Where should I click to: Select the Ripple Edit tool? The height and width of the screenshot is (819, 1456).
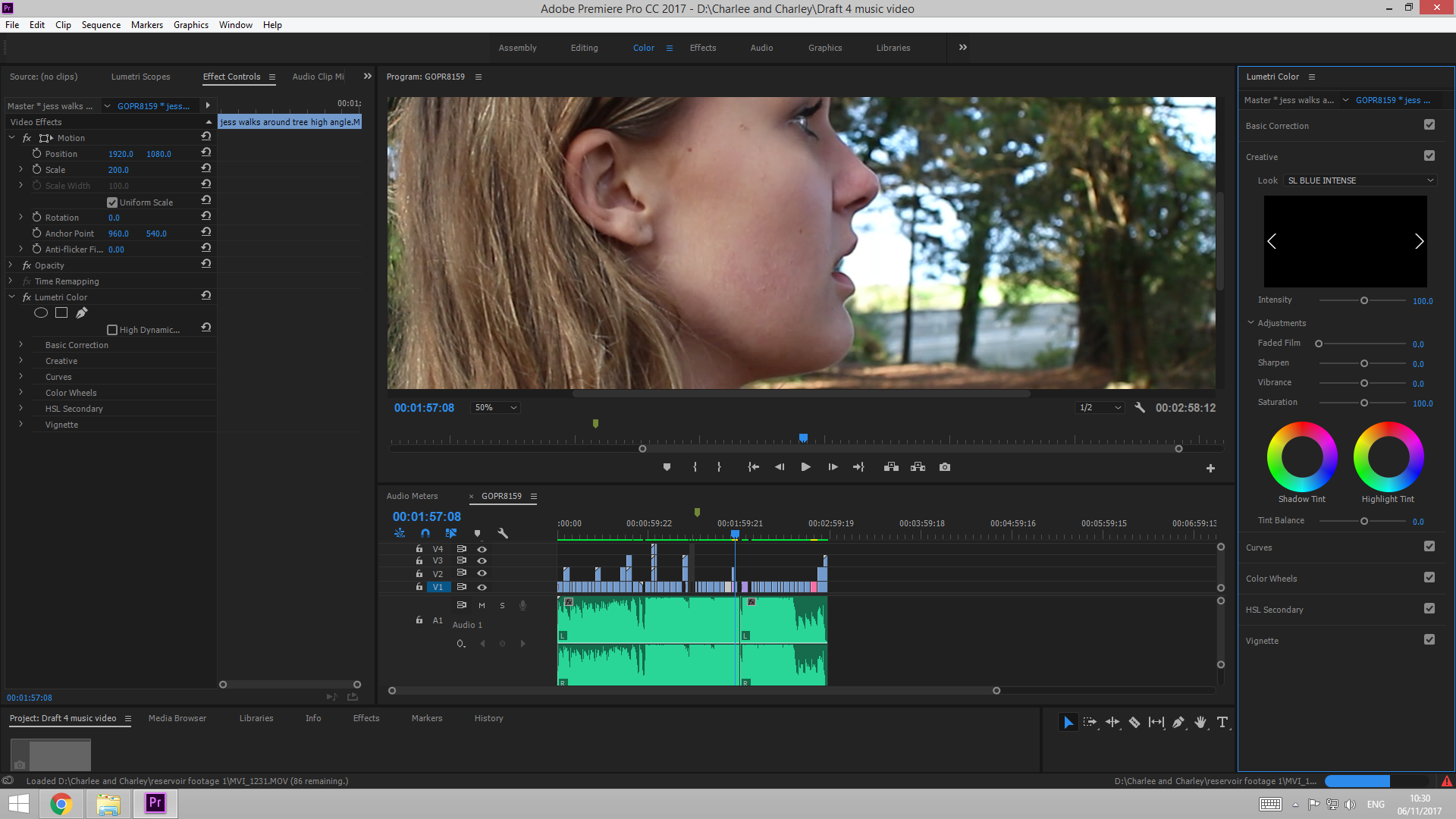(1112, 723)
